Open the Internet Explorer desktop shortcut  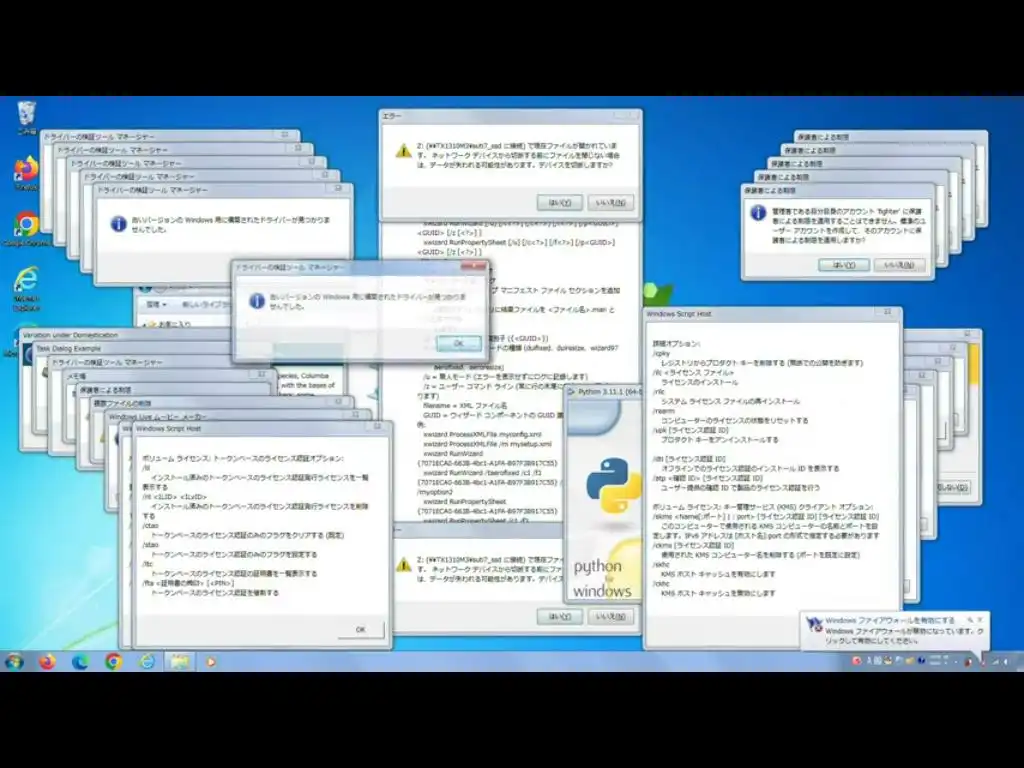[26, 280]
